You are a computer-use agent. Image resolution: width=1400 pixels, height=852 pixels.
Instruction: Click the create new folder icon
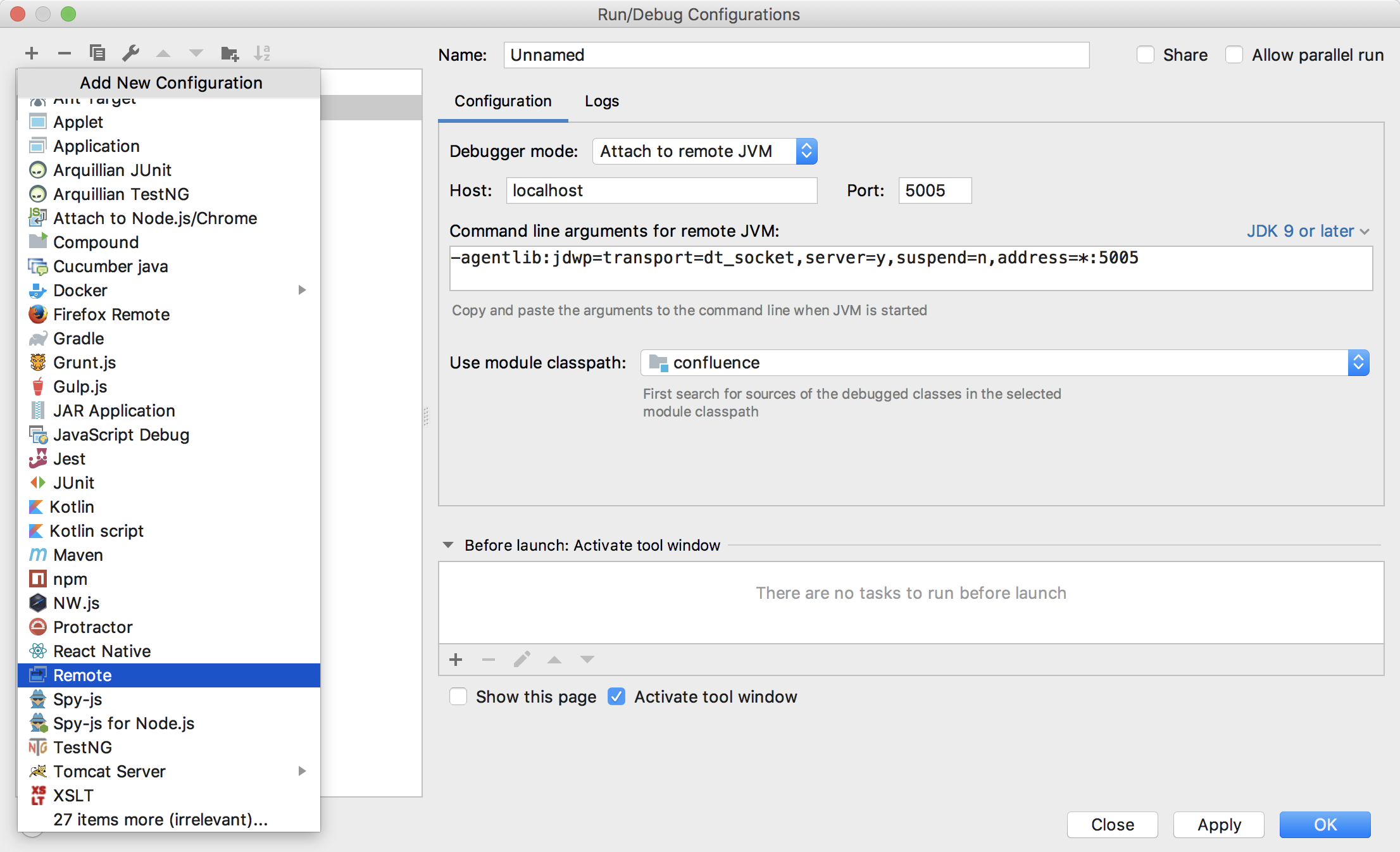tap(230, 53)
